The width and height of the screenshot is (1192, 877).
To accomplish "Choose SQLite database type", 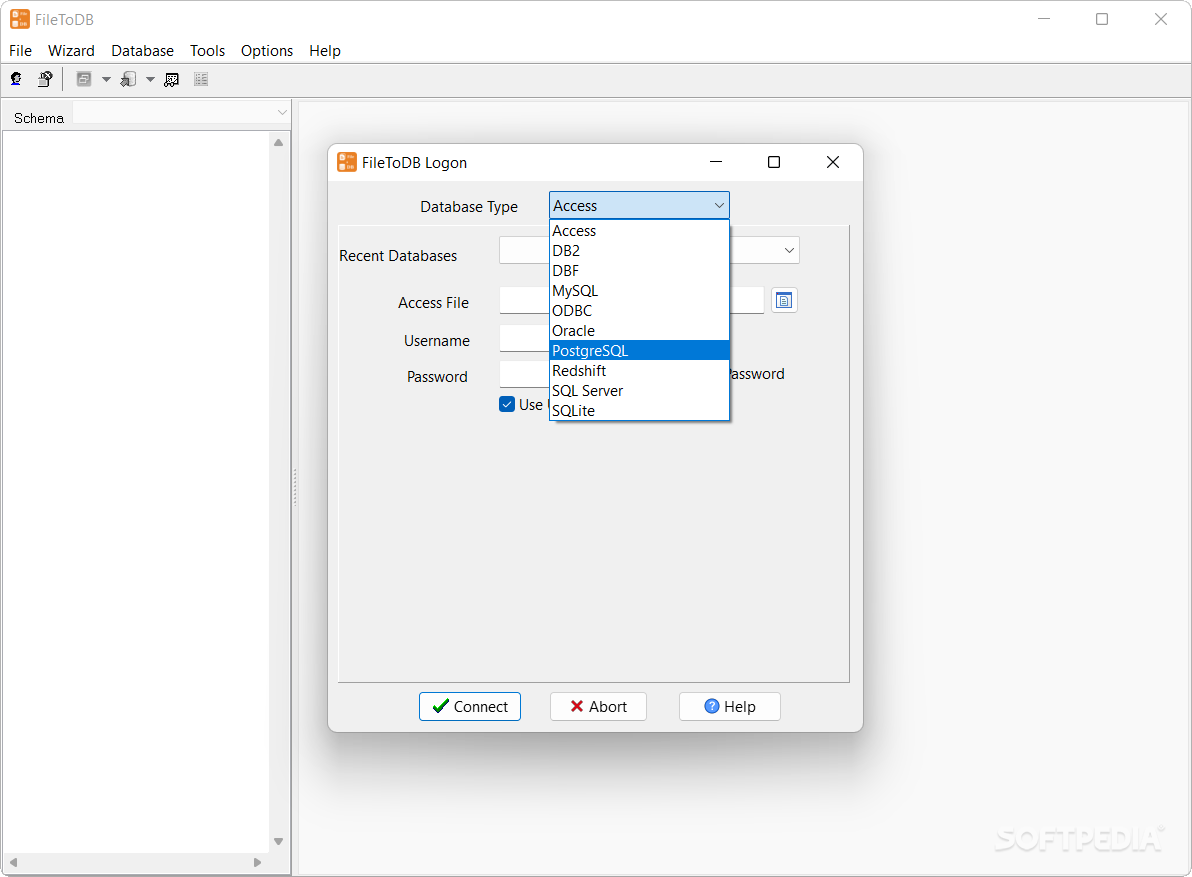I will tap(639, 410).
